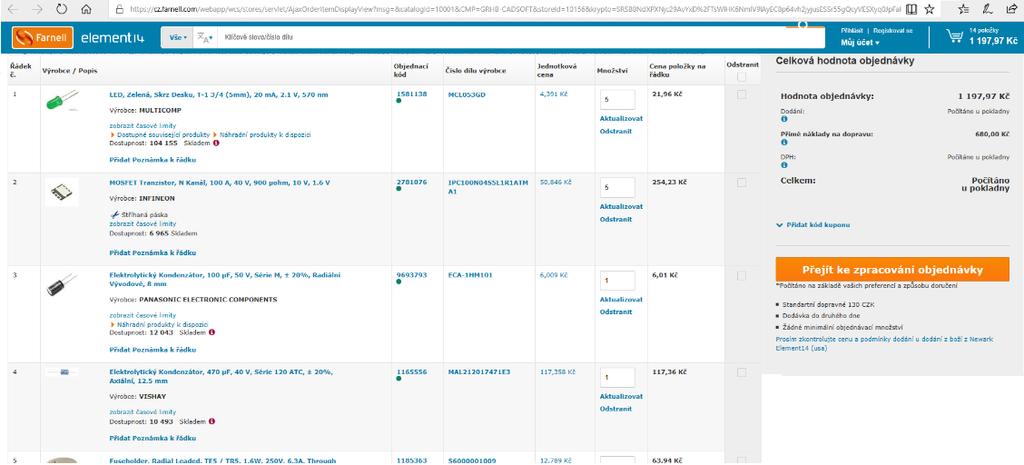Click the Přihlásit login link
The height and width of the screenshot is (465, 1024).
pos(852,30)
